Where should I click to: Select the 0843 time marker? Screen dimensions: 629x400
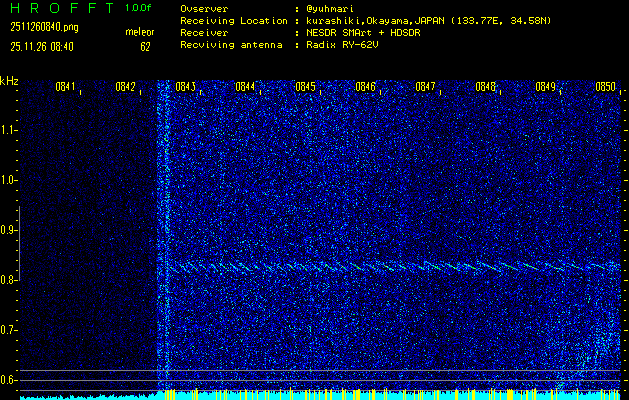pyautogui.click(x=185, y=87)
